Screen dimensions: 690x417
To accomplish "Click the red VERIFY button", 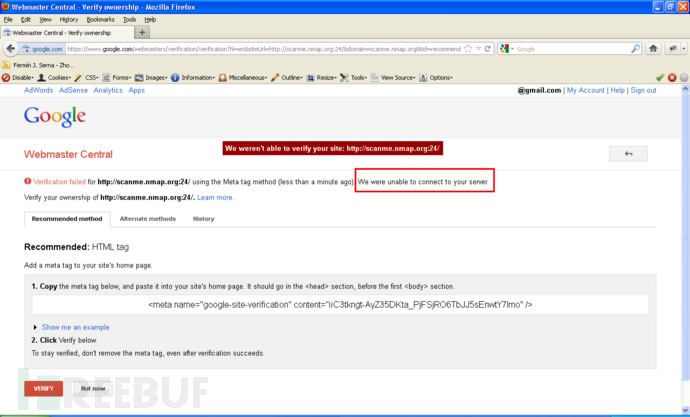I will [44, 388].
